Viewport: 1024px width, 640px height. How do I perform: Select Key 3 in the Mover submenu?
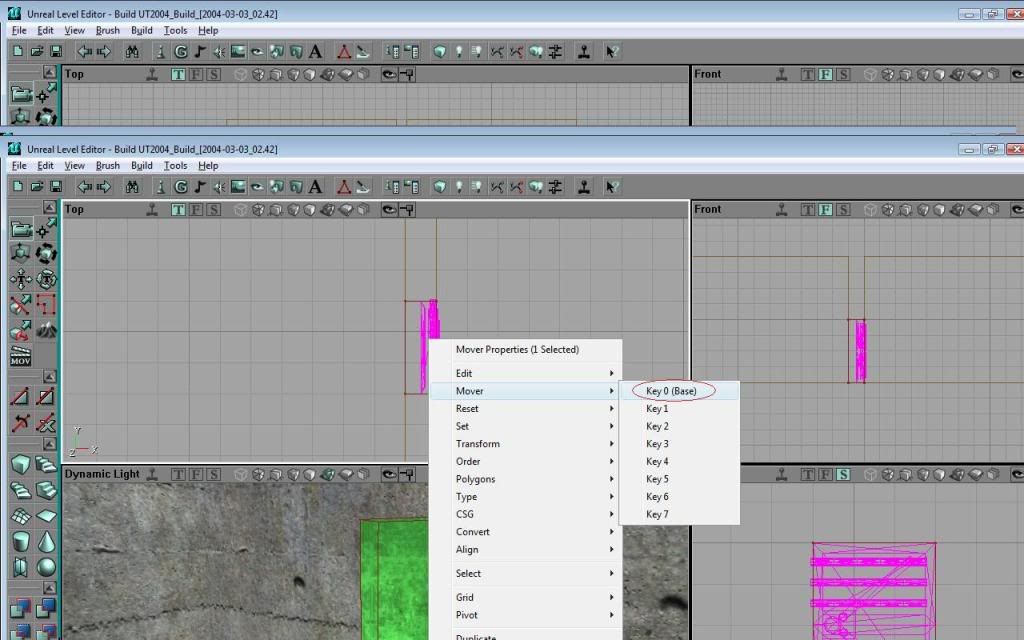coord(657,444)
